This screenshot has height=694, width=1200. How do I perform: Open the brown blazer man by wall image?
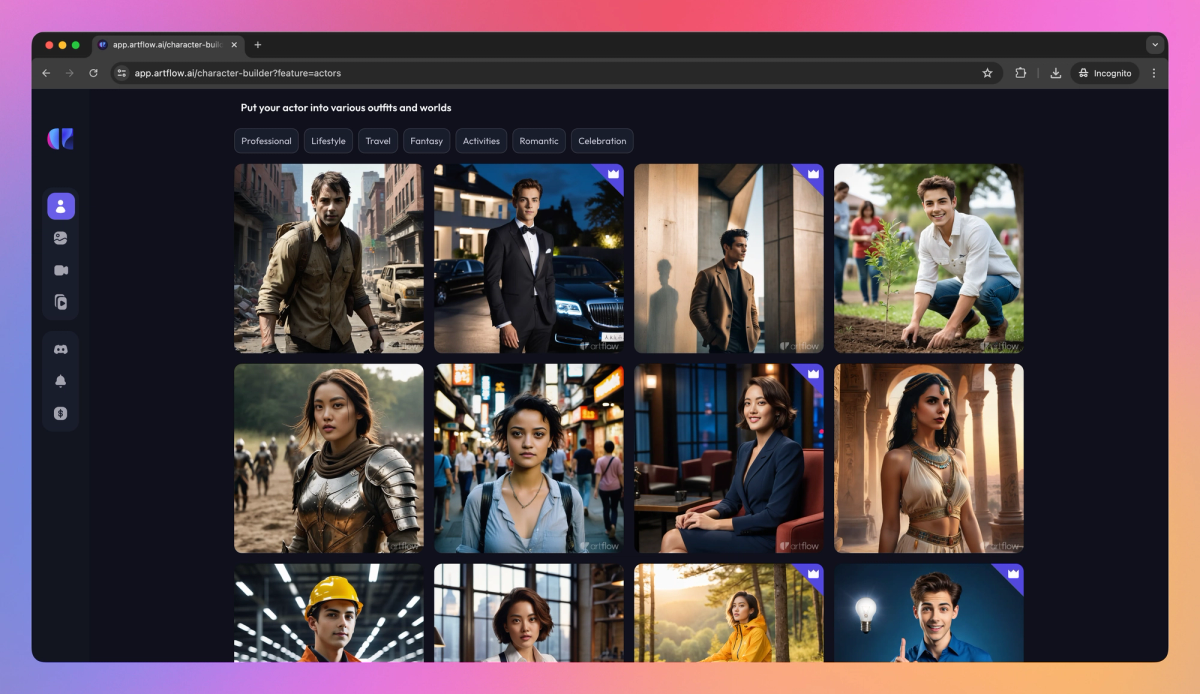point(729,259)
